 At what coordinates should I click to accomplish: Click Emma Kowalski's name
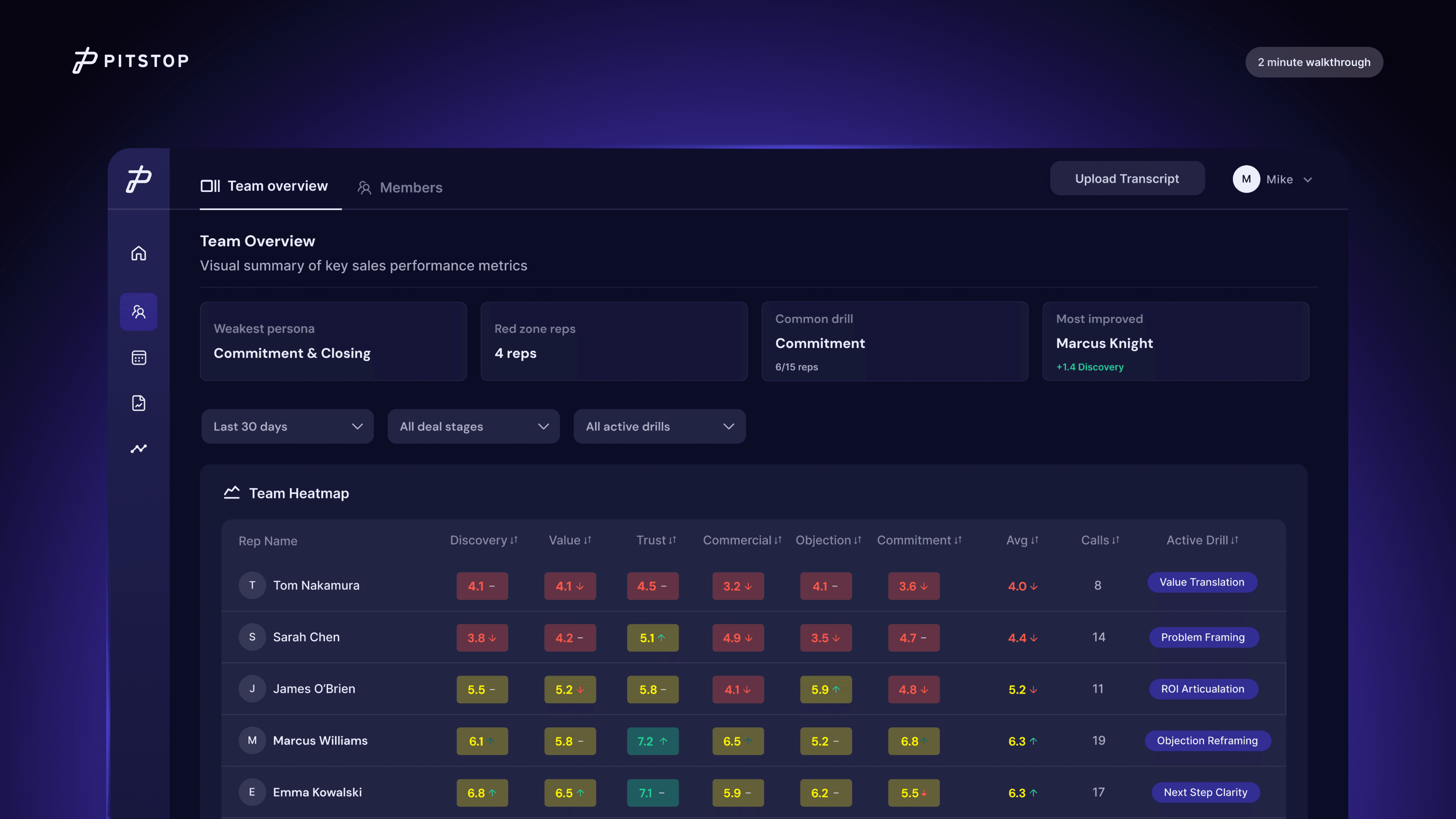[318, 792]
